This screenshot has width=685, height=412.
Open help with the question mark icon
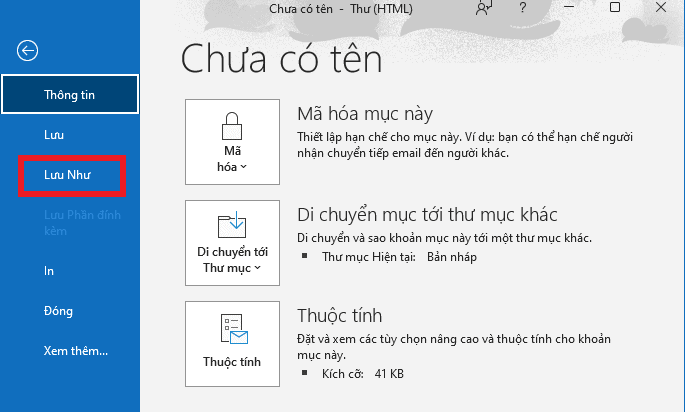point(522,7)
